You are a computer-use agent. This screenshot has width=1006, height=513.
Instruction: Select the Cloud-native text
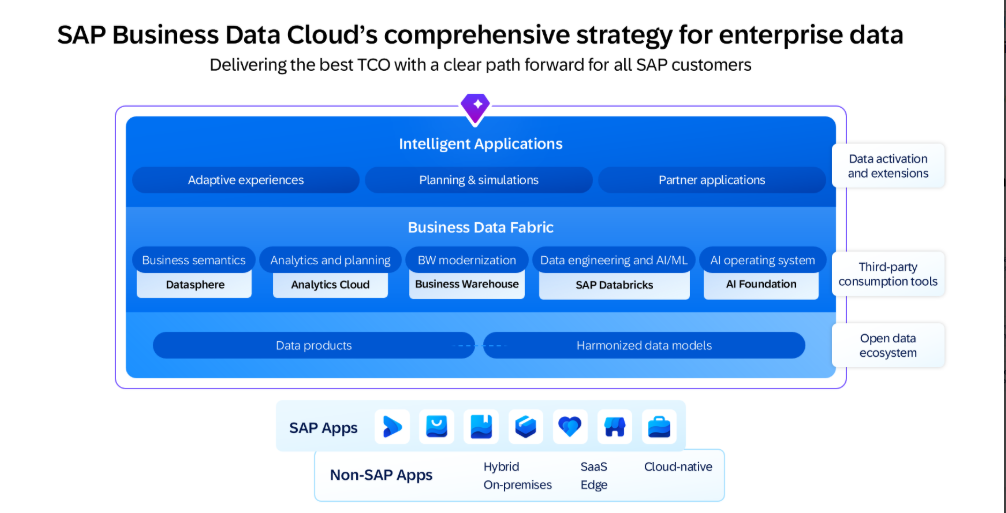pyautogui.click(x=678, y=467)
